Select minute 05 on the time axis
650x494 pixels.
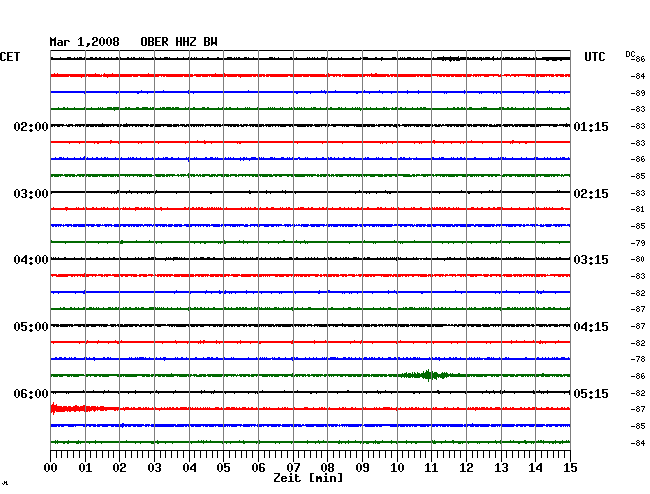point(223,467)
